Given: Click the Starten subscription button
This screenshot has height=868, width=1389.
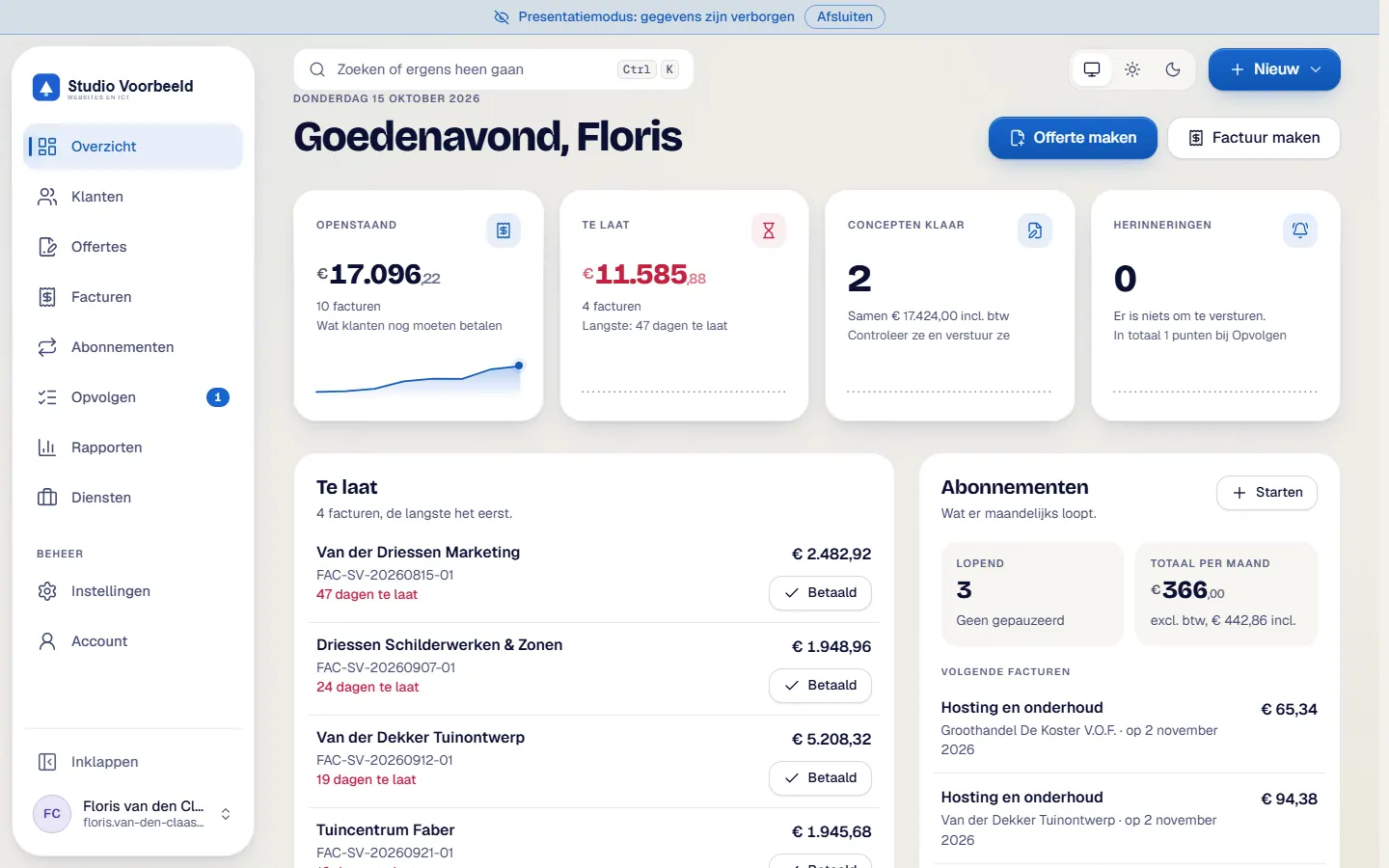Looking at the screenshot, I should 1266,493.
